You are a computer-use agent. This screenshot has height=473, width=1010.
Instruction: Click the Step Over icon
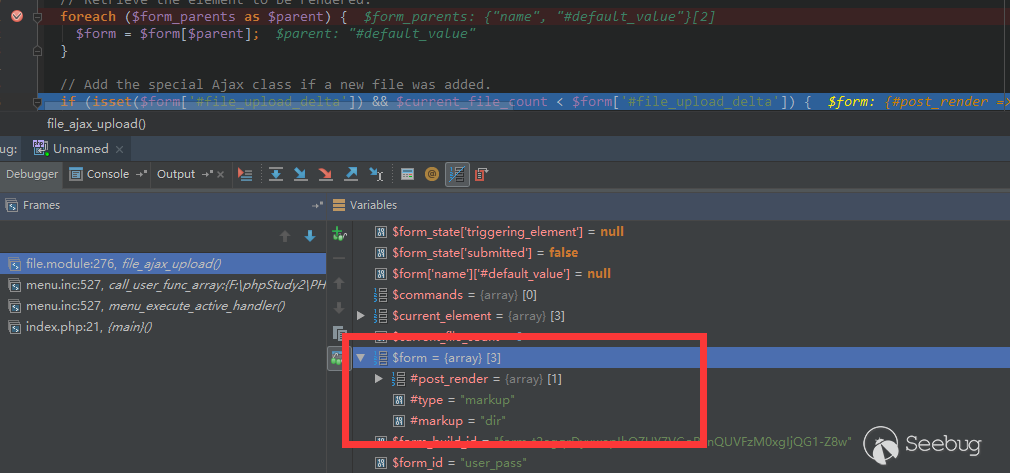tap(276, 174)
